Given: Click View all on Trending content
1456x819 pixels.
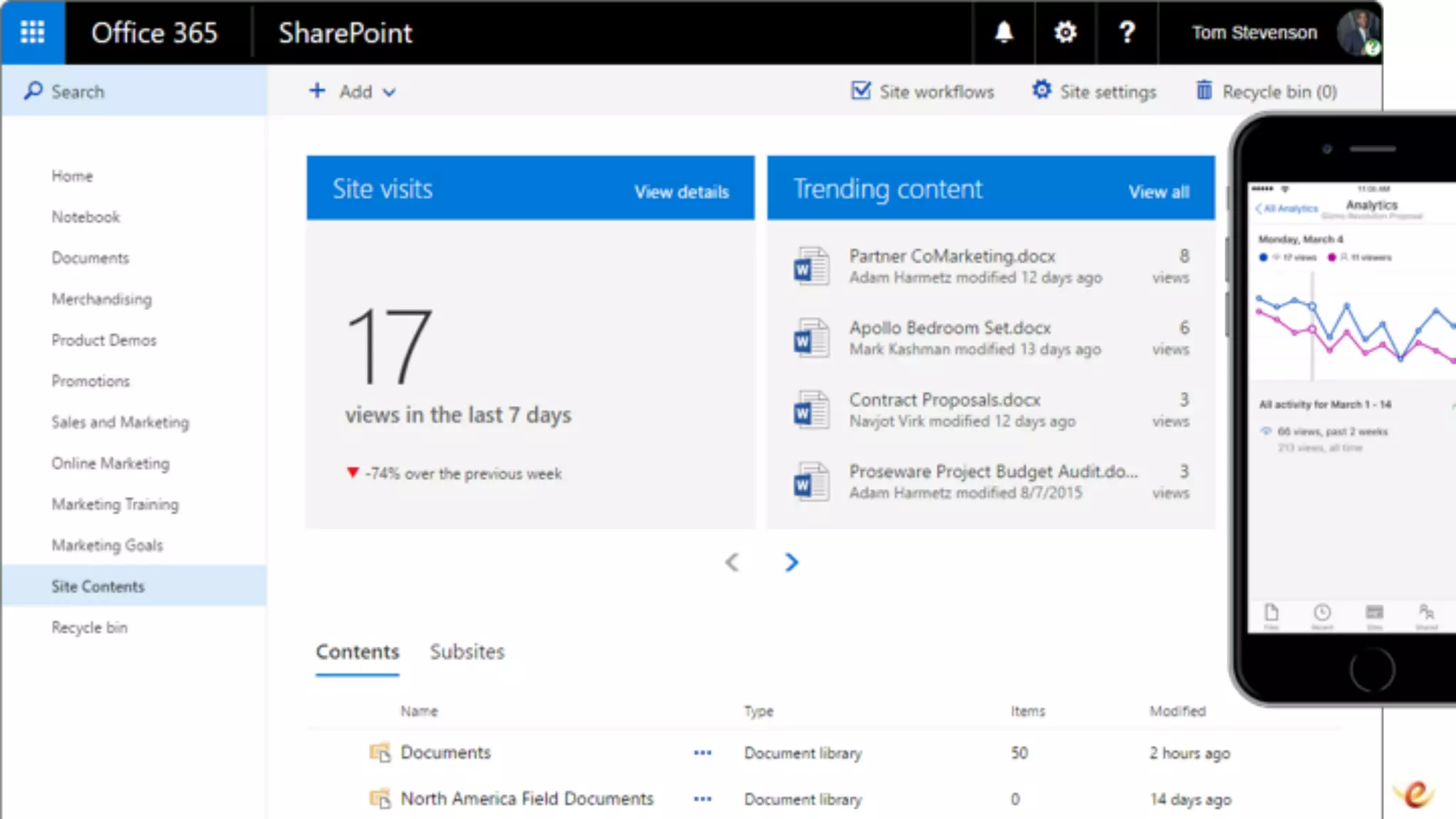Looking at the screenshot, I should coord(1158,192).
